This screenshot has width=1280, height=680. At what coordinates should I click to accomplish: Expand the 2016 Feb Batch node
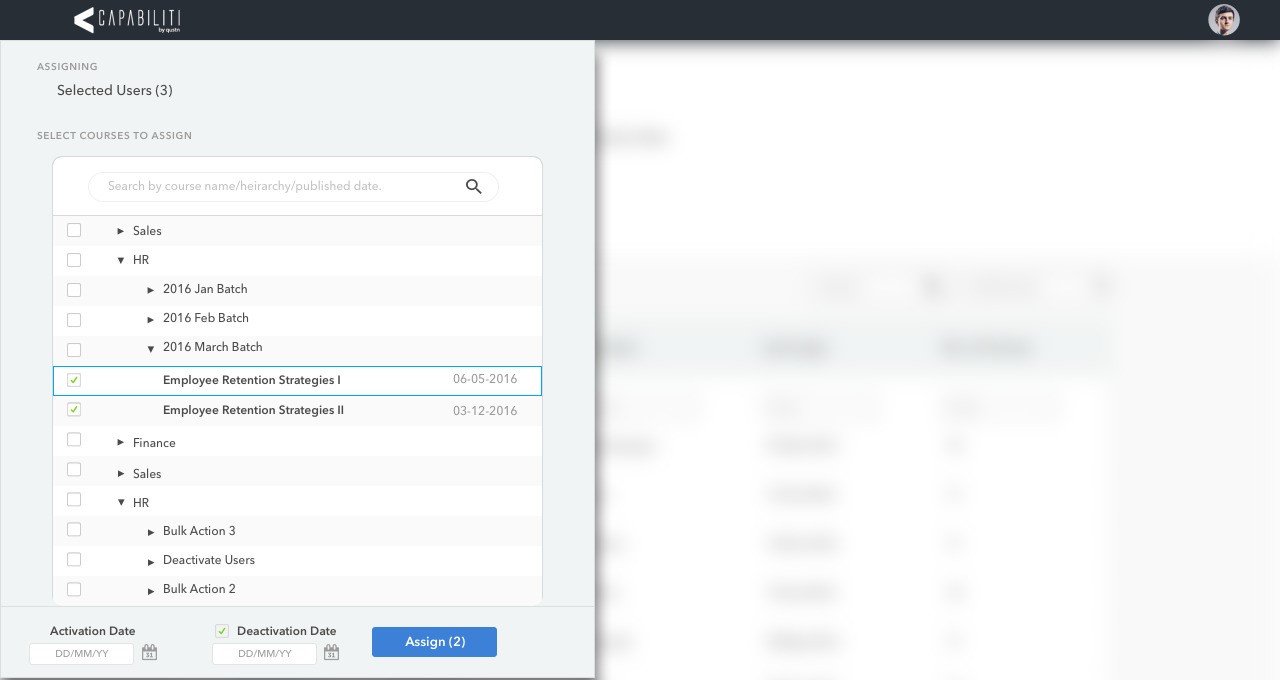click(151, 320)
